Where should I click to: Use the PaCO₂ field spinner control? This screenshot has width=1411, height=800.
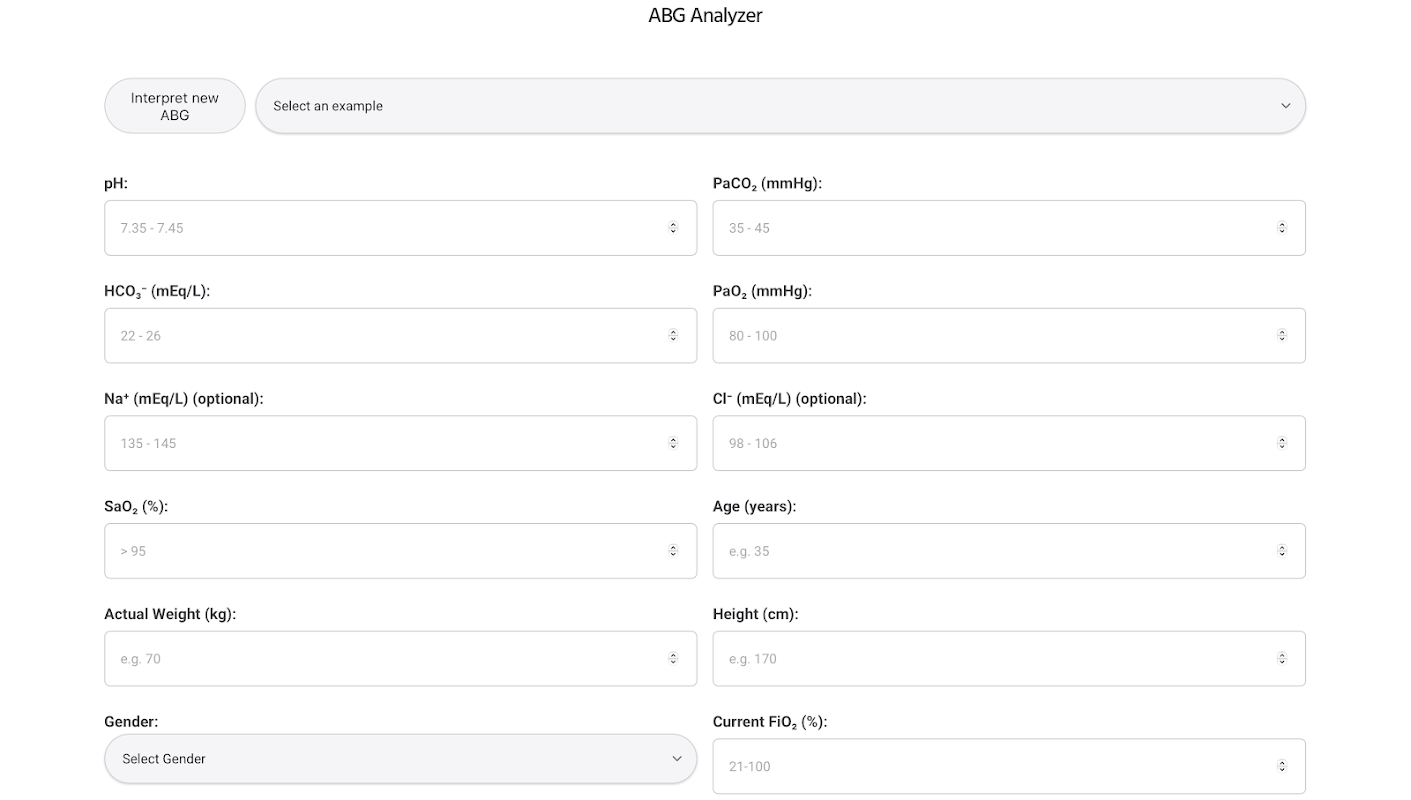pyautogui.click(x=1282, y=228)
